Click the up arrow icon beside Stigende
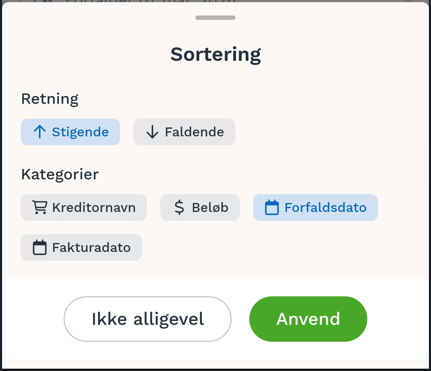The width and height of the screenshot is (431, 371). point(40,132)
